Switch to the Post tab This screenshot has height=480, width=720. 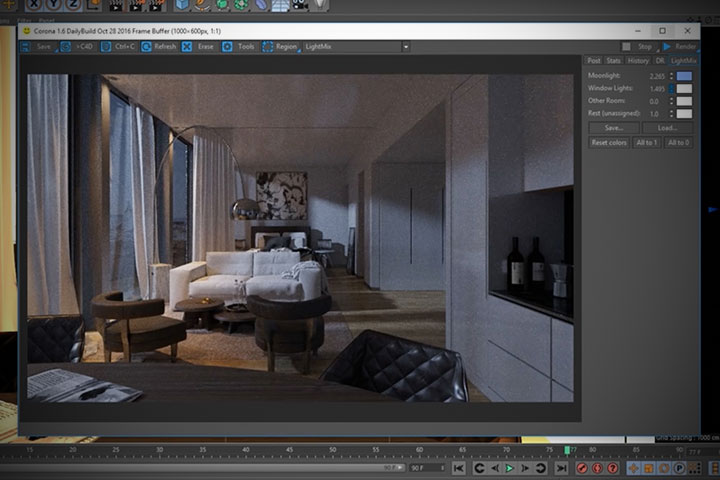click(x=594, y=61)
